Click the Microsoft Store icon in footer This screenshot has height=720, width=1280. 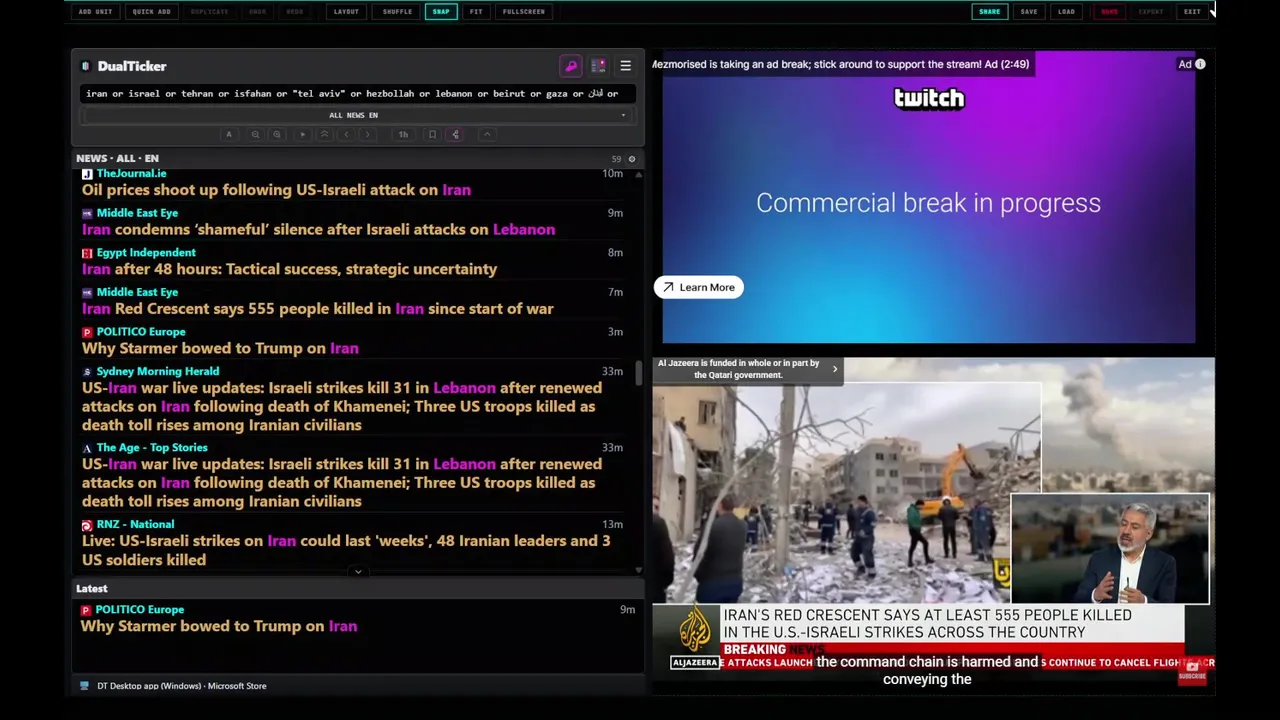point(84,686)
